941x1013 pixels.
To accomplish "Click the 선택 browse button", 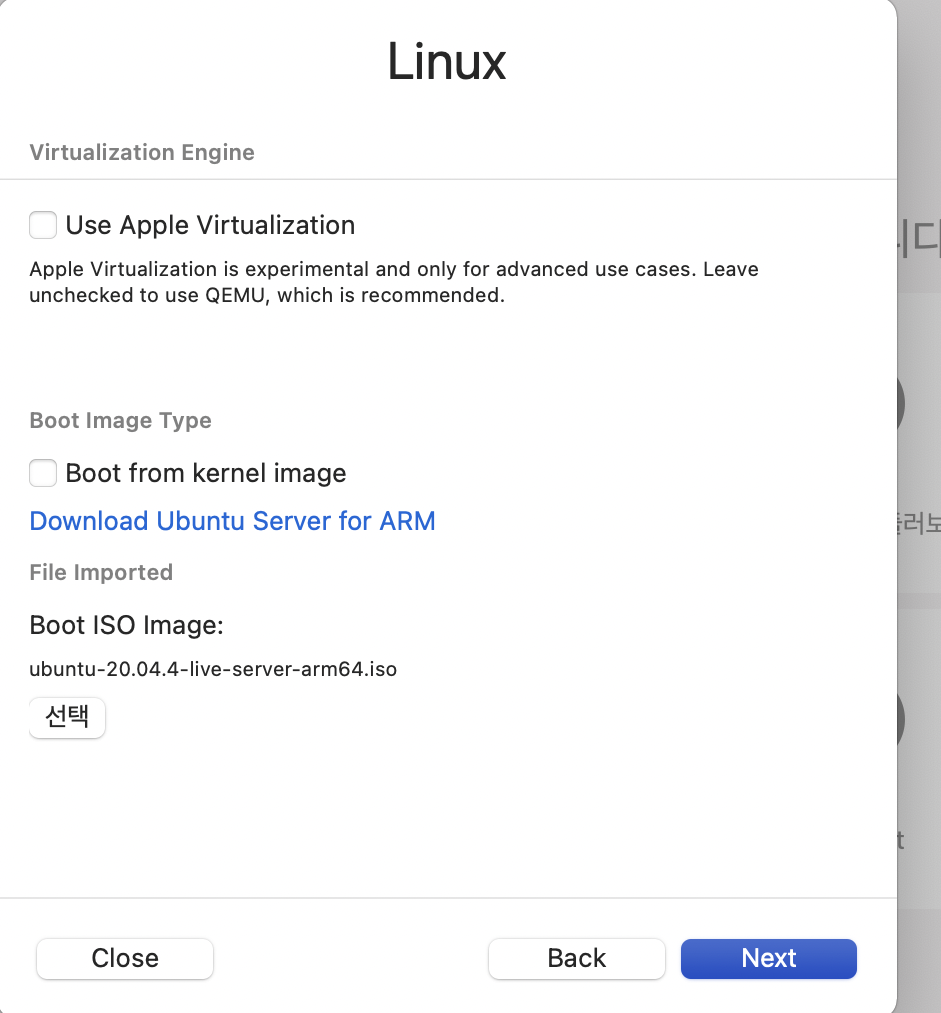I will point(67,717).
